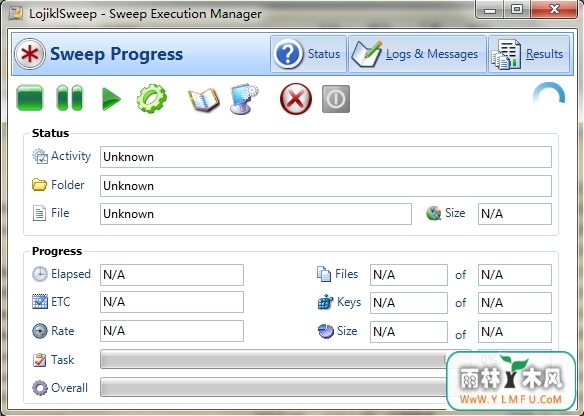Screen dimensions: 584x416
Task: Click the File document icon
Action: tap(39, 213)
